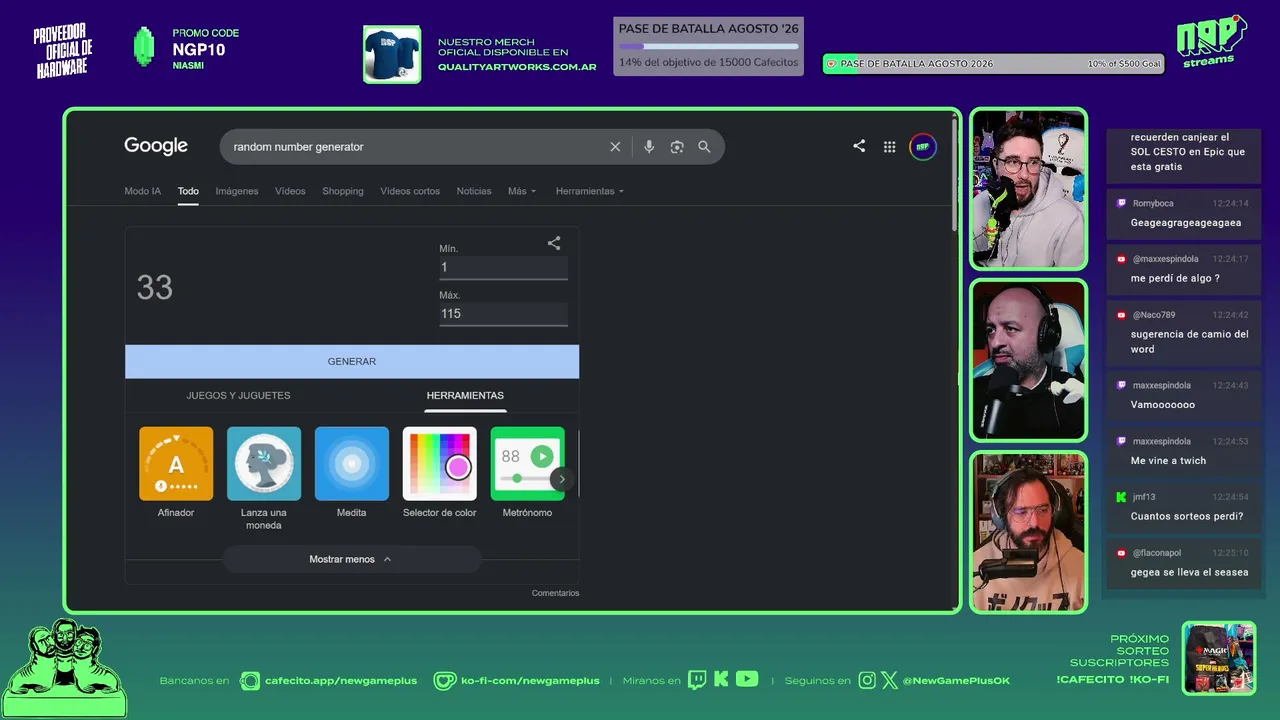Click the Google logo
Image resolution: width=1280 pixels, height=720 pixels.
(x=156, y=146)
